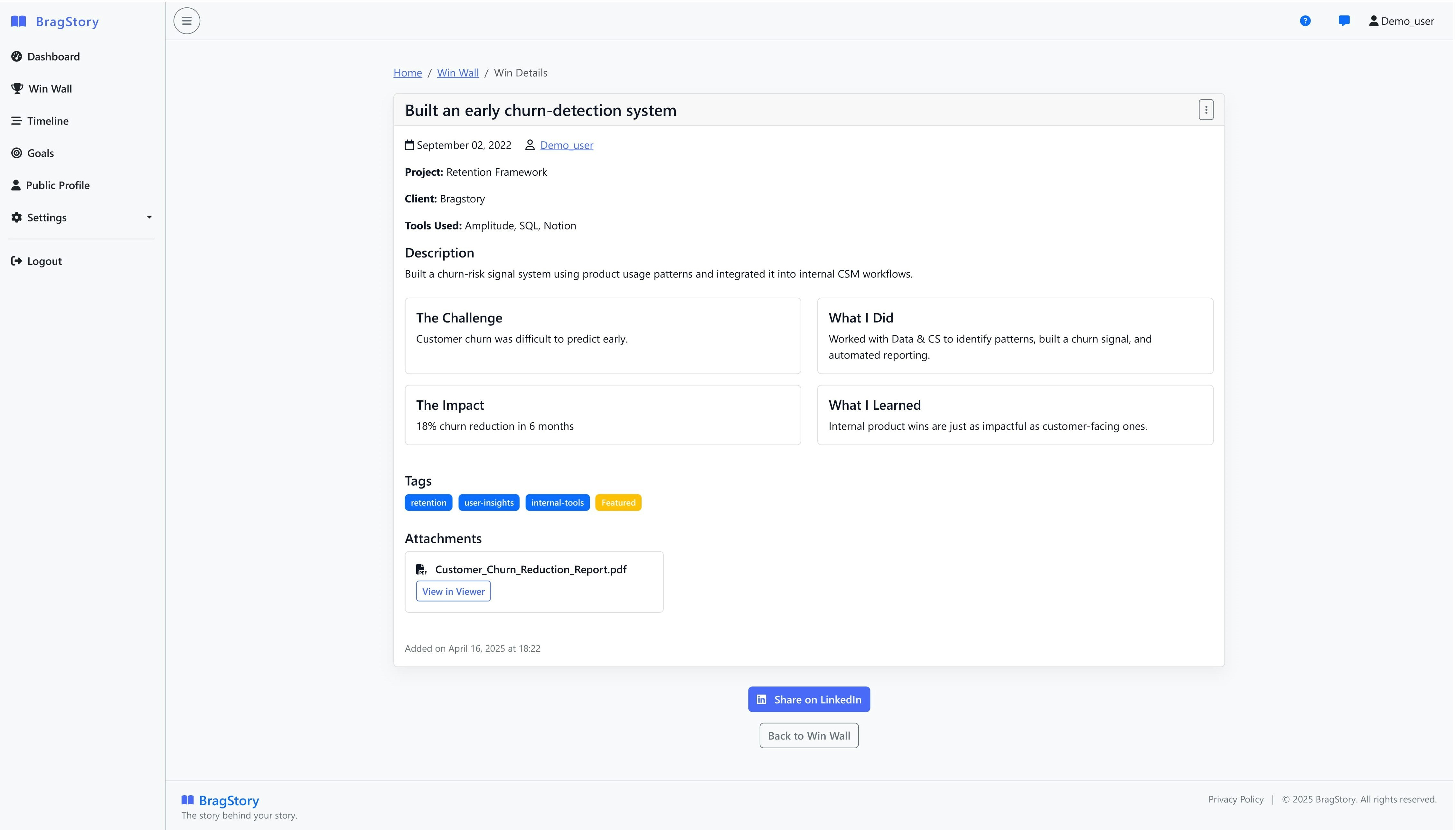This screenshot has height=830, width=1456.
Task: Follow the Home breadcrumb link
Action: 408,72
